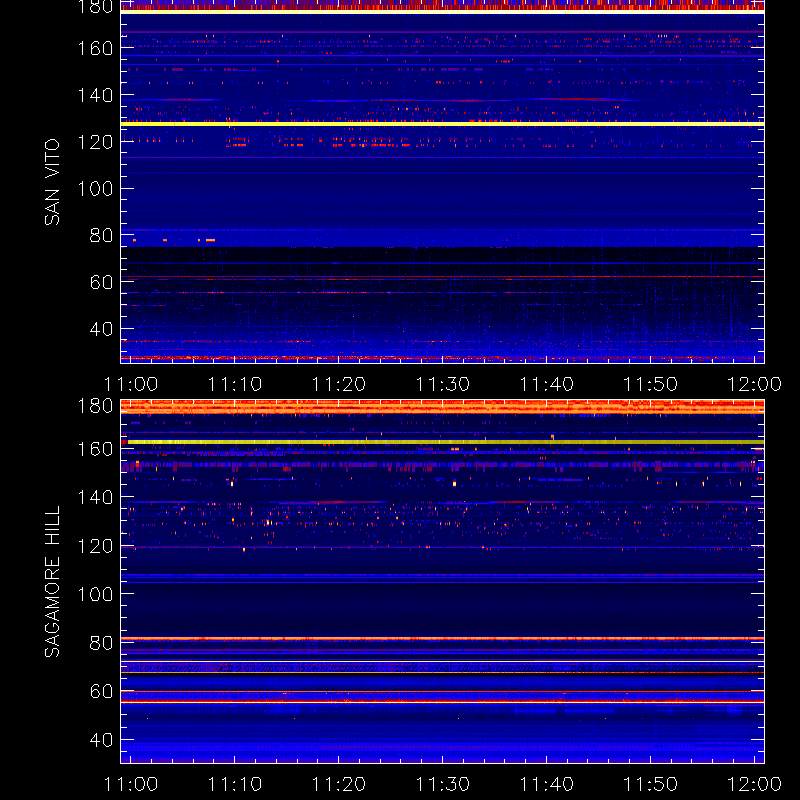Click the bright yellow band near 127 in San Vito
The image size is (800, 800).
[x=442, y=123]
